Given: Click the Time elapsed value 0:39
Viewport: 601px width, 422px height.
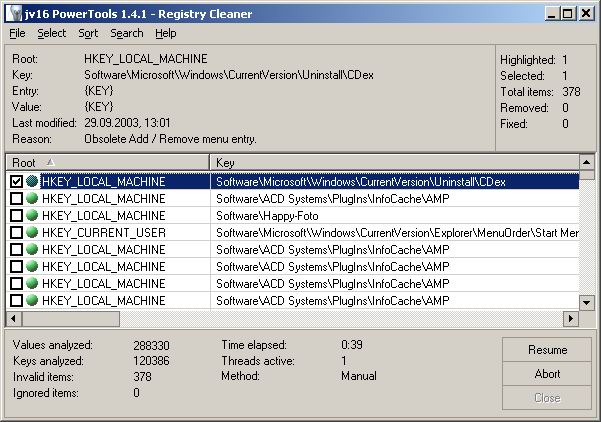Looking at the screenshot, I should (351, 345).
